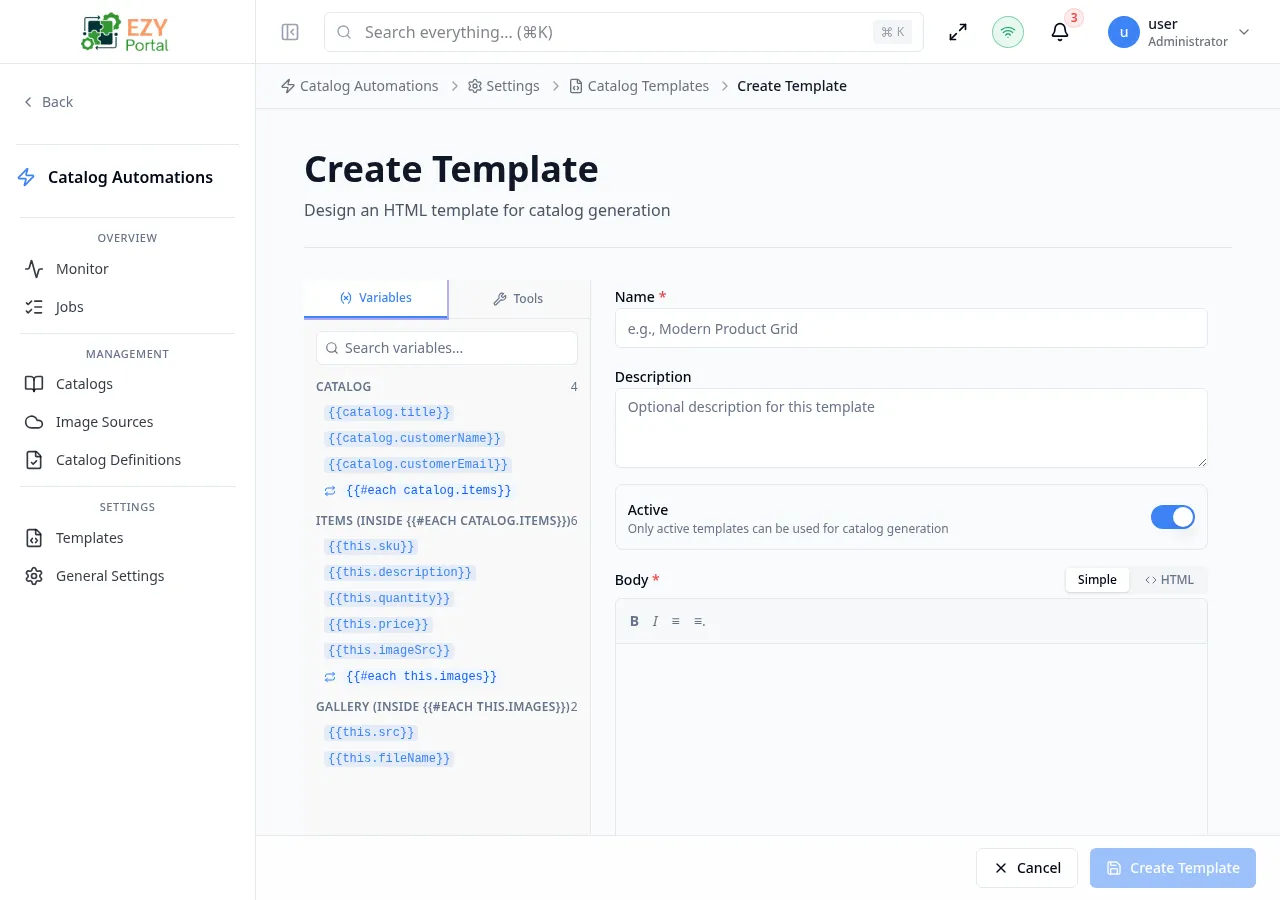Insert the {{catalog.title}} variable
1280x900 pixels.
pyautogui.click(x=389, y=412)
